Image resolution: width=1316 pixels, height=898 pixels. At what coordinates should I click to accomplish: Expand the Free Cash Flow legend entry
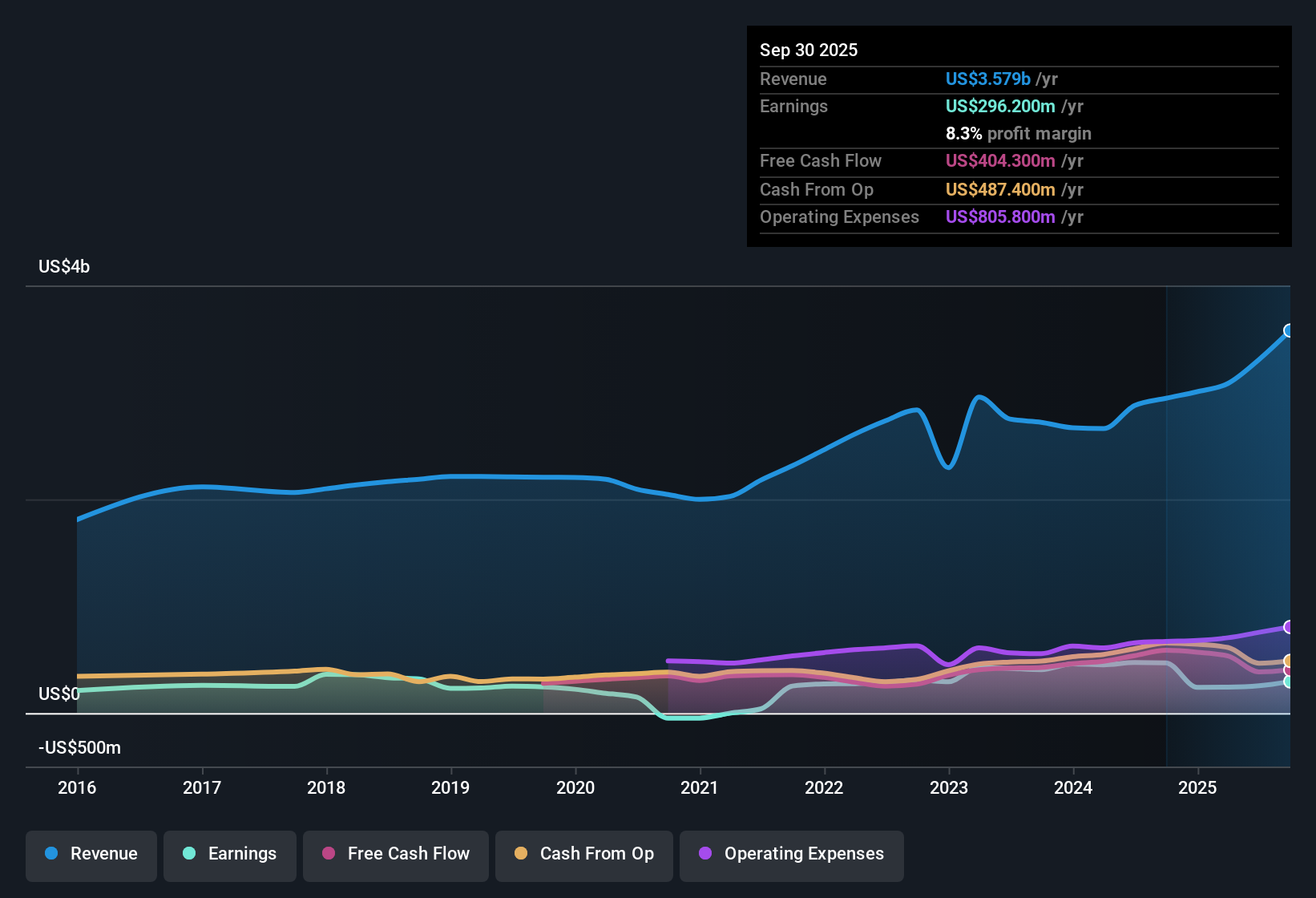[x=395, y=856]
